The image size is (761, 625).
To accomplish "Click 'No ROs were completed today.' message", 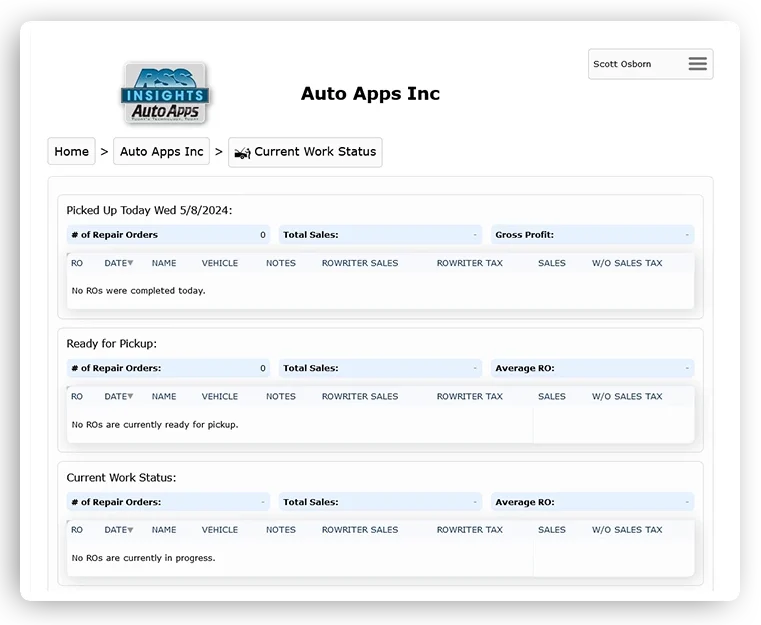I will click(138, 291).
